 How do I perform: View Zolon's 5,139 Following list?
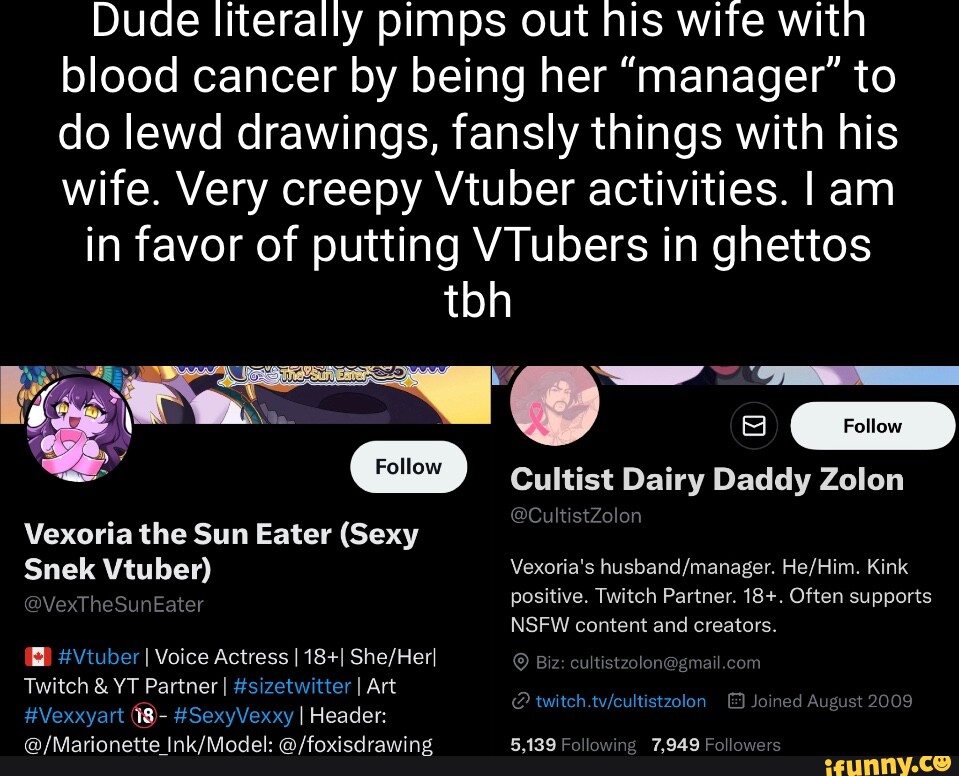click(573, 745)
